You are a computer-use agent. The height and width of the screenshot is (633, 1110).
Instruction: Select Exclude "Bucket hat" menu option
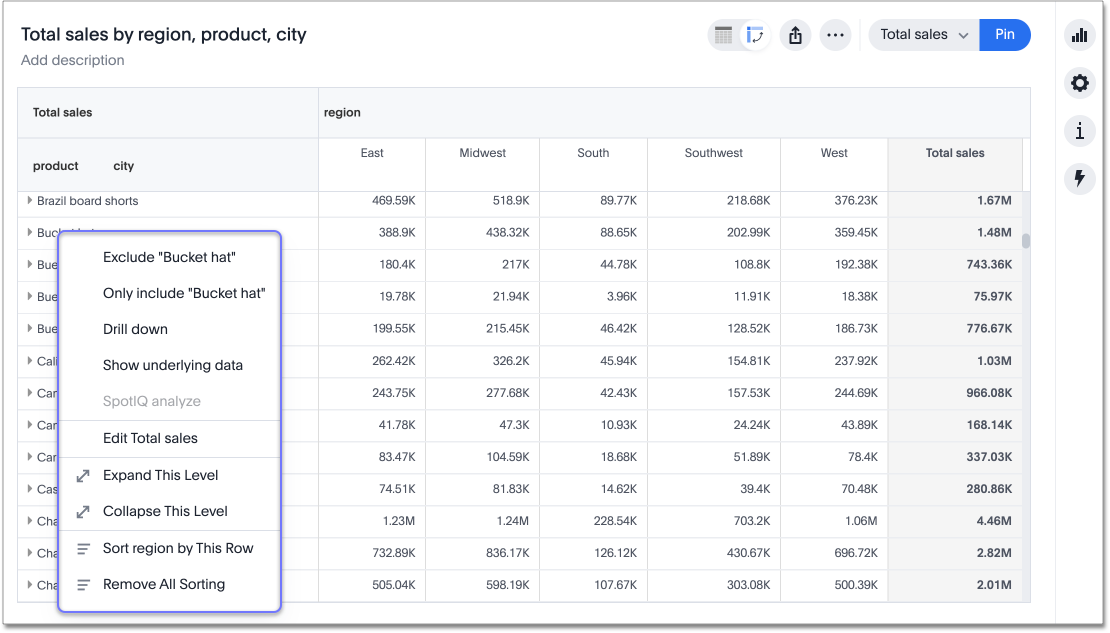[169, 257]
